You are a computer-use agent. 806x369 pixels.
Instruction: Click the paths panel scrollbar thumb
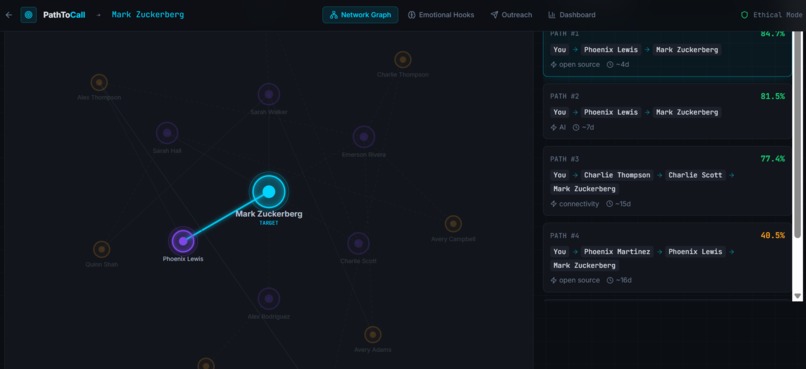point(797,134)
